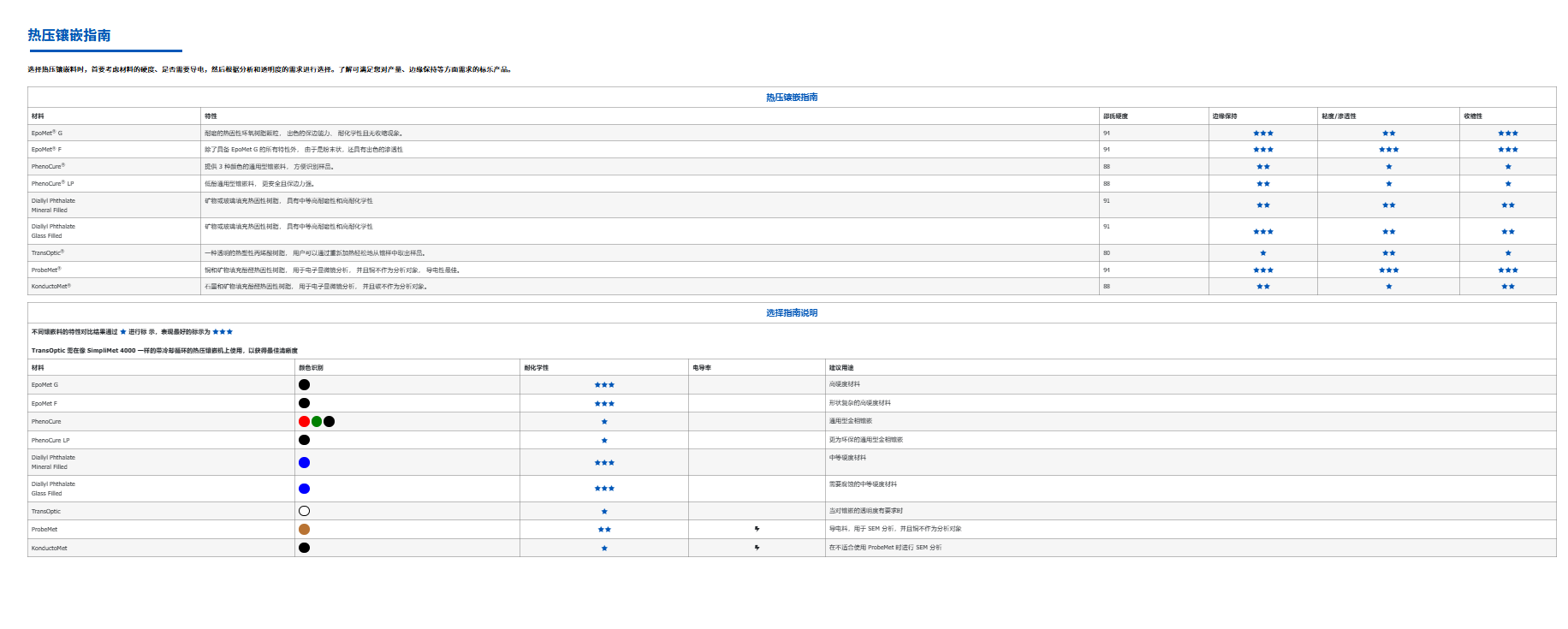Viewport: 1568px width, 629px height.
Task: Click the 特性 column header
Action: click(x=211, y=116)
